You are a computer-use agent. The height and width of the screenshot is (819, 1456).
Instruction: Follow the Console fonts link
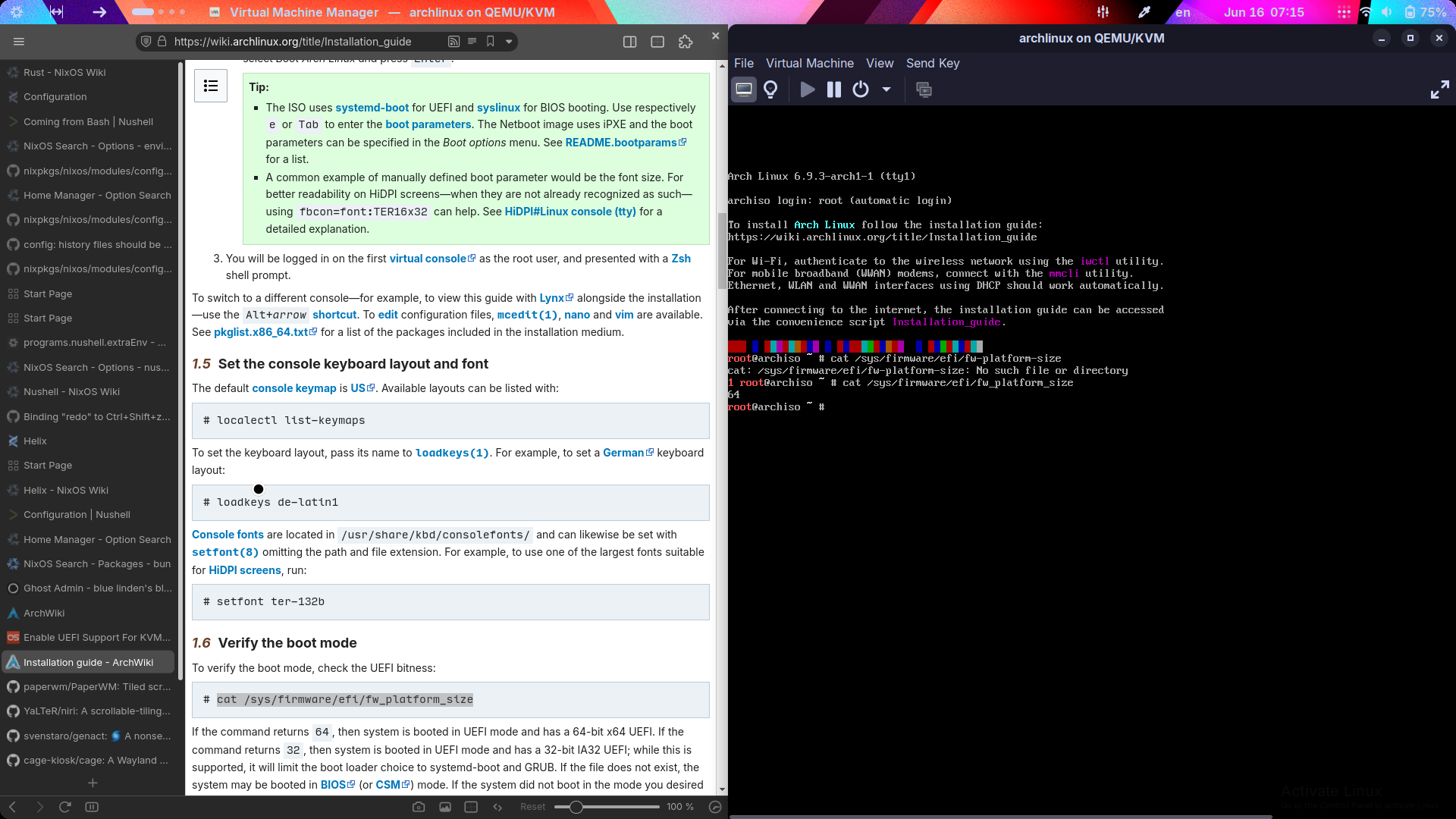pos(227,535)
